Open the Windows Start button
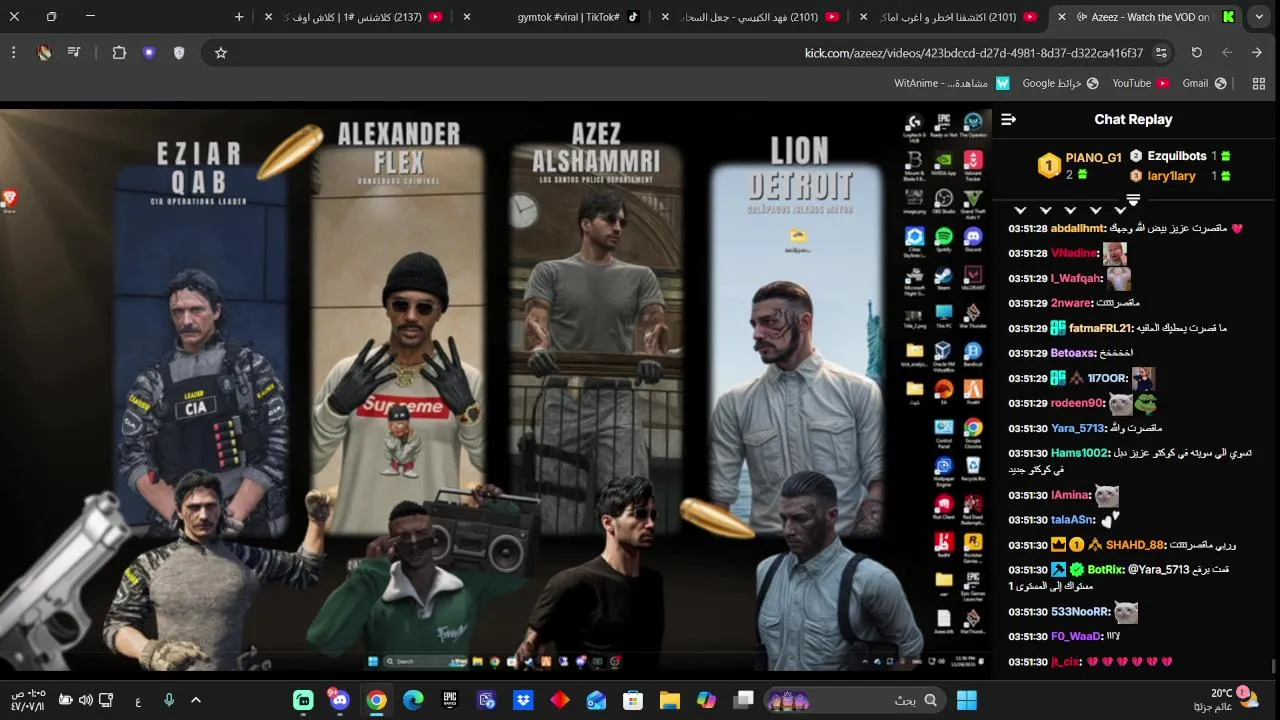This screenshot has height=720, width=1280. [967, 700]
